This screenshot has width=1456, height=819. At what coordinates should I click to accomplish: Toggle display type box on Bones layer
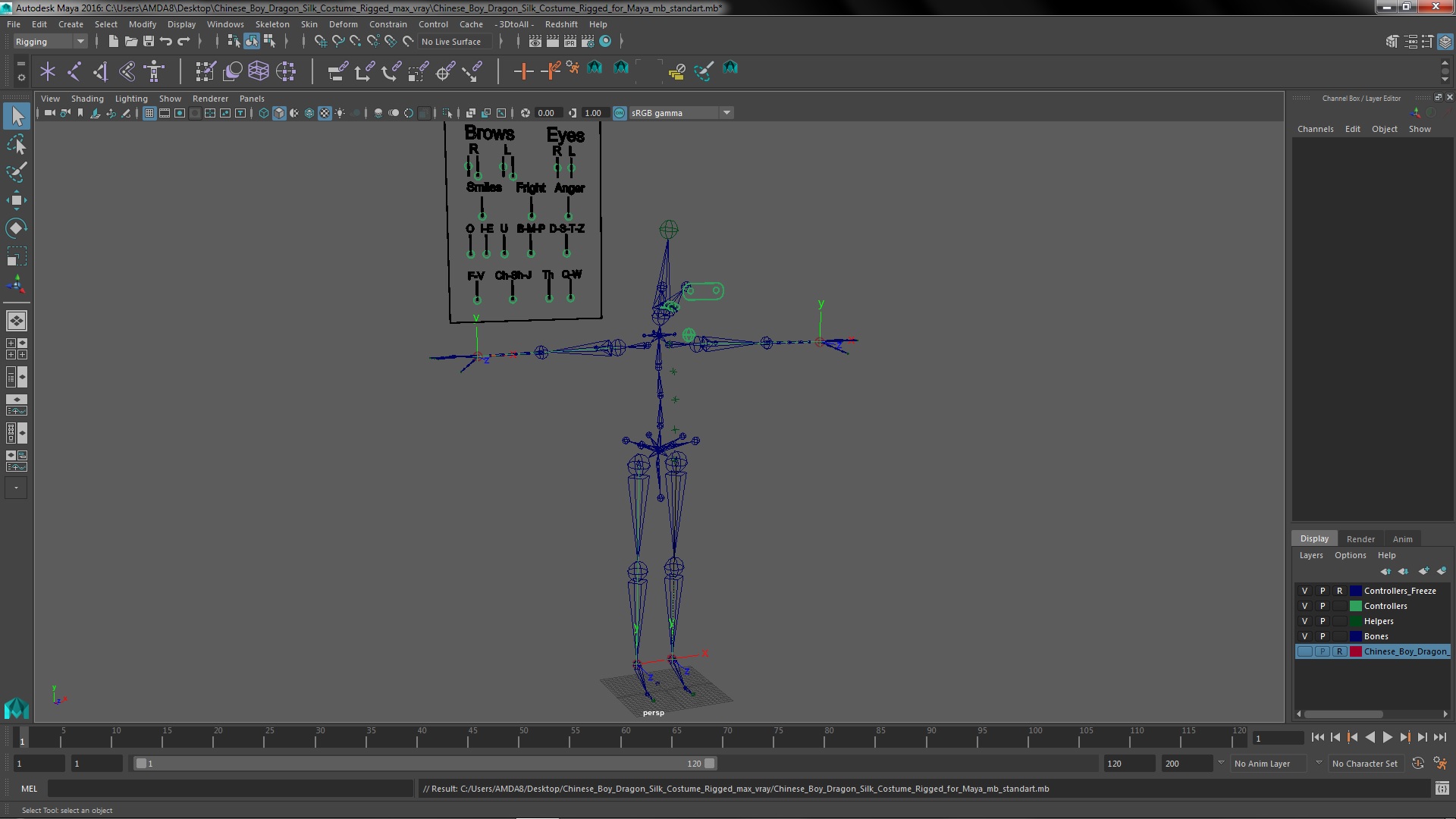[1340, 636]
